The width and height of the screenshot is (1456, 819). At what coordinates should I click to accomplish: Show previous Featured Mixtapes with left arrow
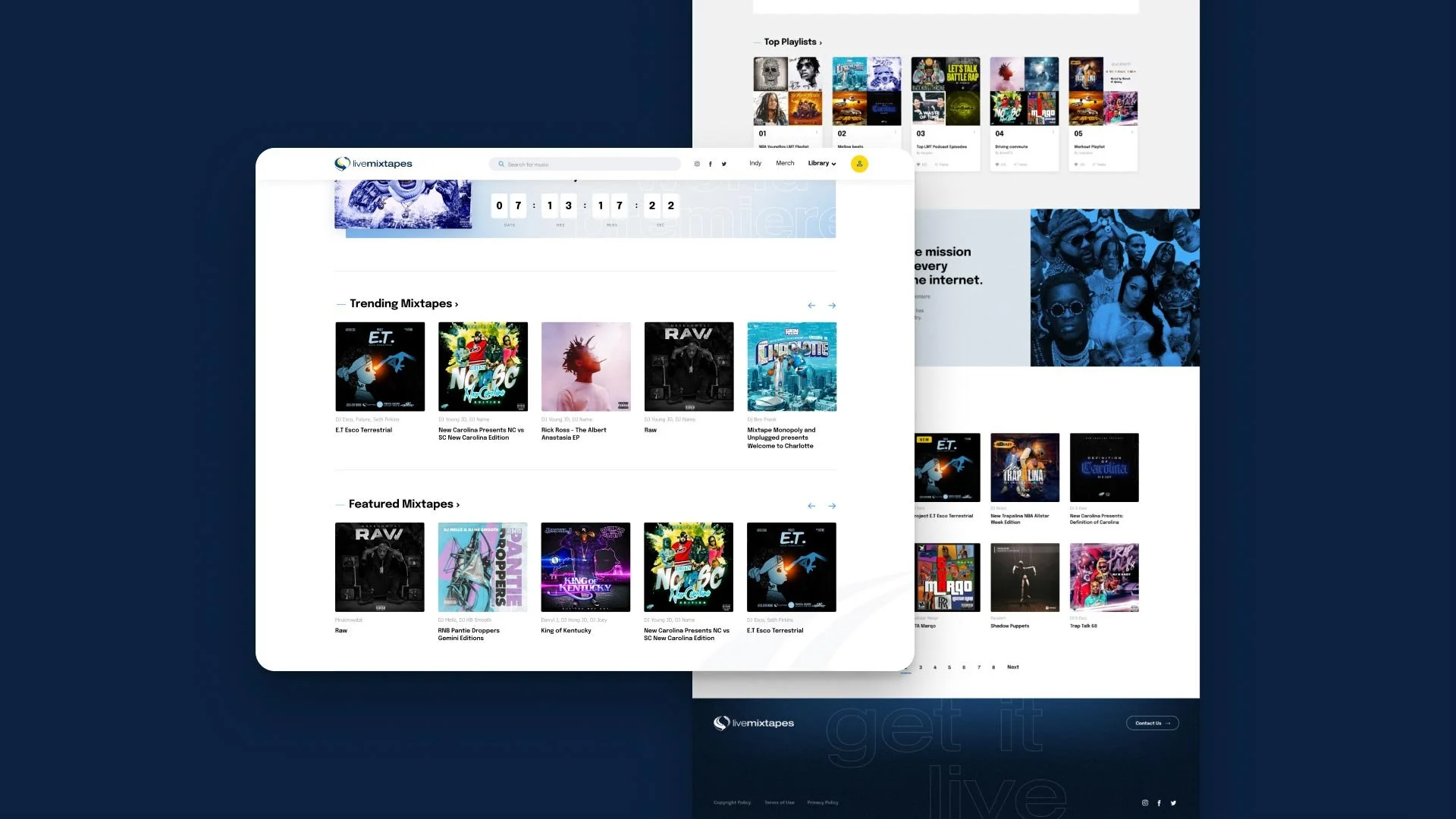[x=811, y=506]
